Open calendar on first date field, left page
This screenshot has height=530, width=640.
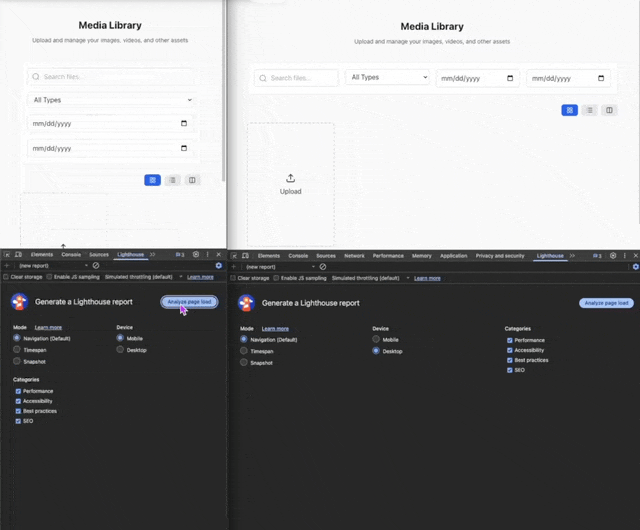click(184, 123)
